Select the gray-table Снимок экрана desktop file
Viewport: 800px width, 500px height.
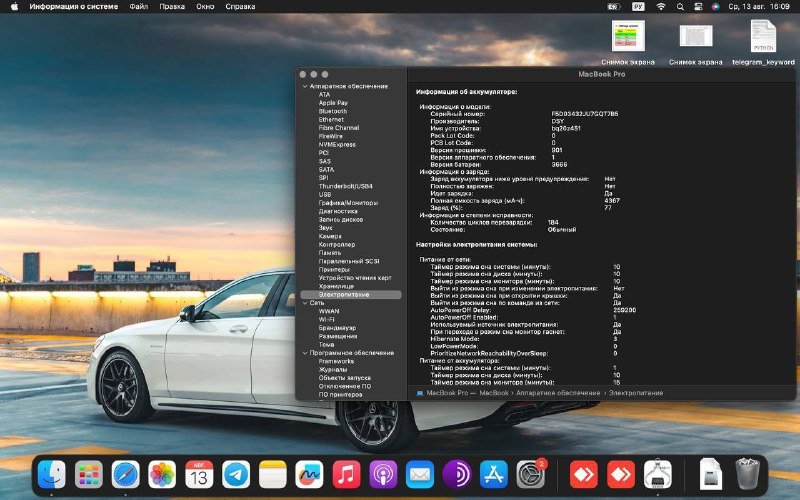696,43
